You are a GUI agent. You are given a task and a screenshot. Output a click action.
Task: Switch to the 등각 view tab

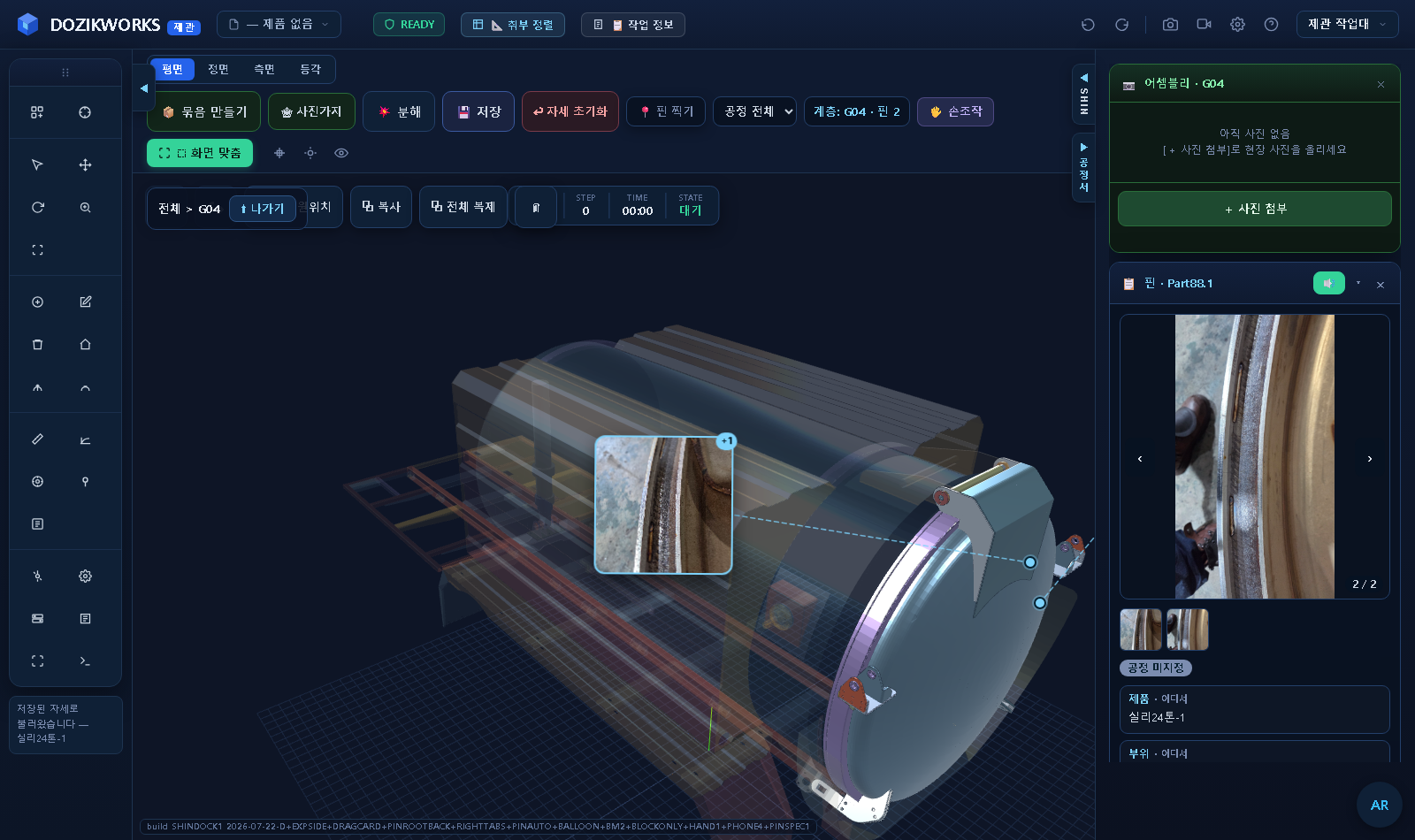point(310,69)
